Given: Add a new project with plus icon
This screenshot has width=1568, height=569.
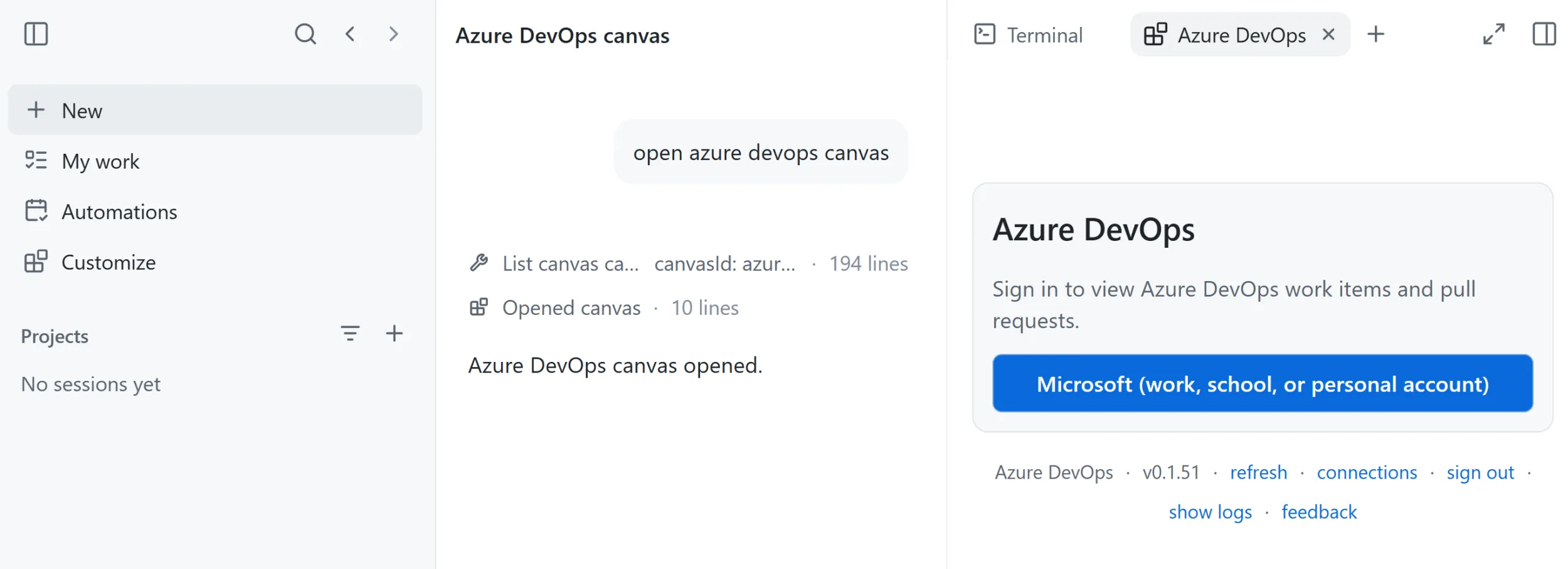Looking at the screenshot, I should click(394, 333).
